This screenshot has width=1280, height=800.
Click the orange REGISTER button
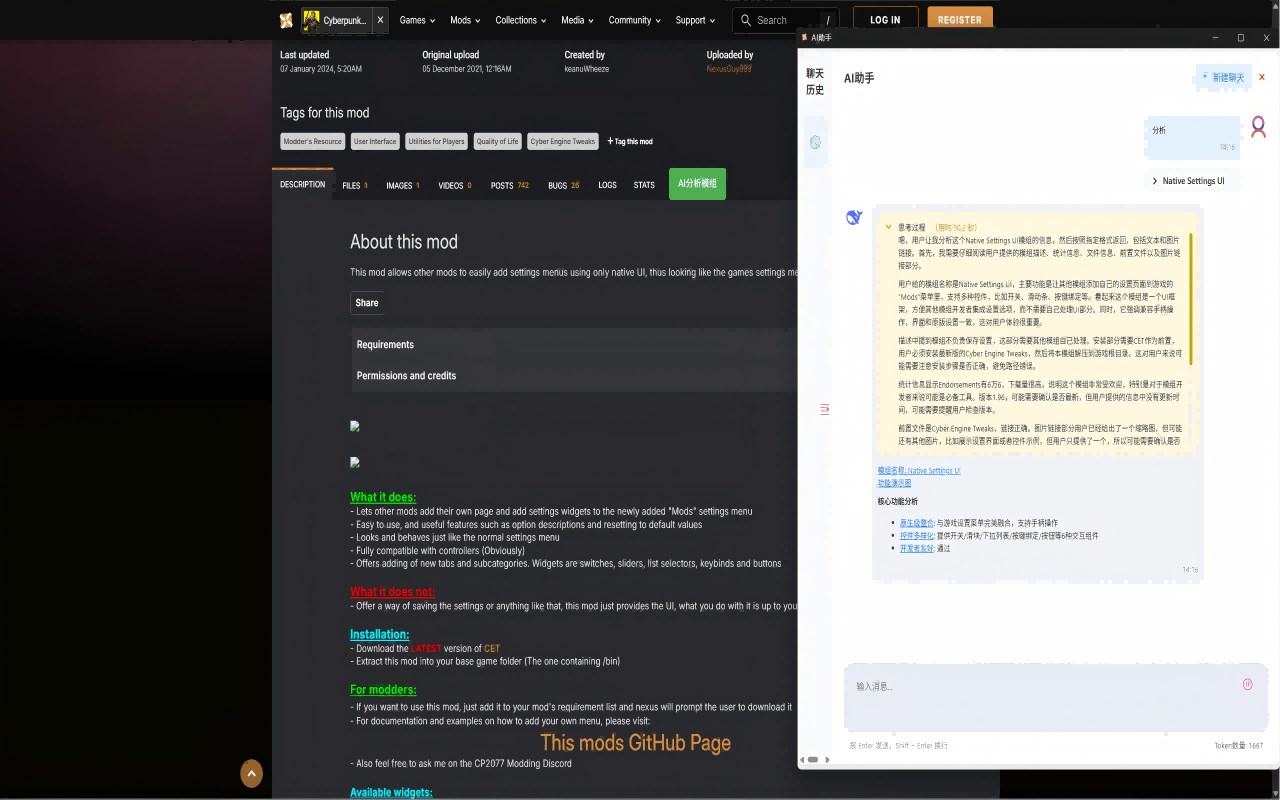tap(960, 20)
